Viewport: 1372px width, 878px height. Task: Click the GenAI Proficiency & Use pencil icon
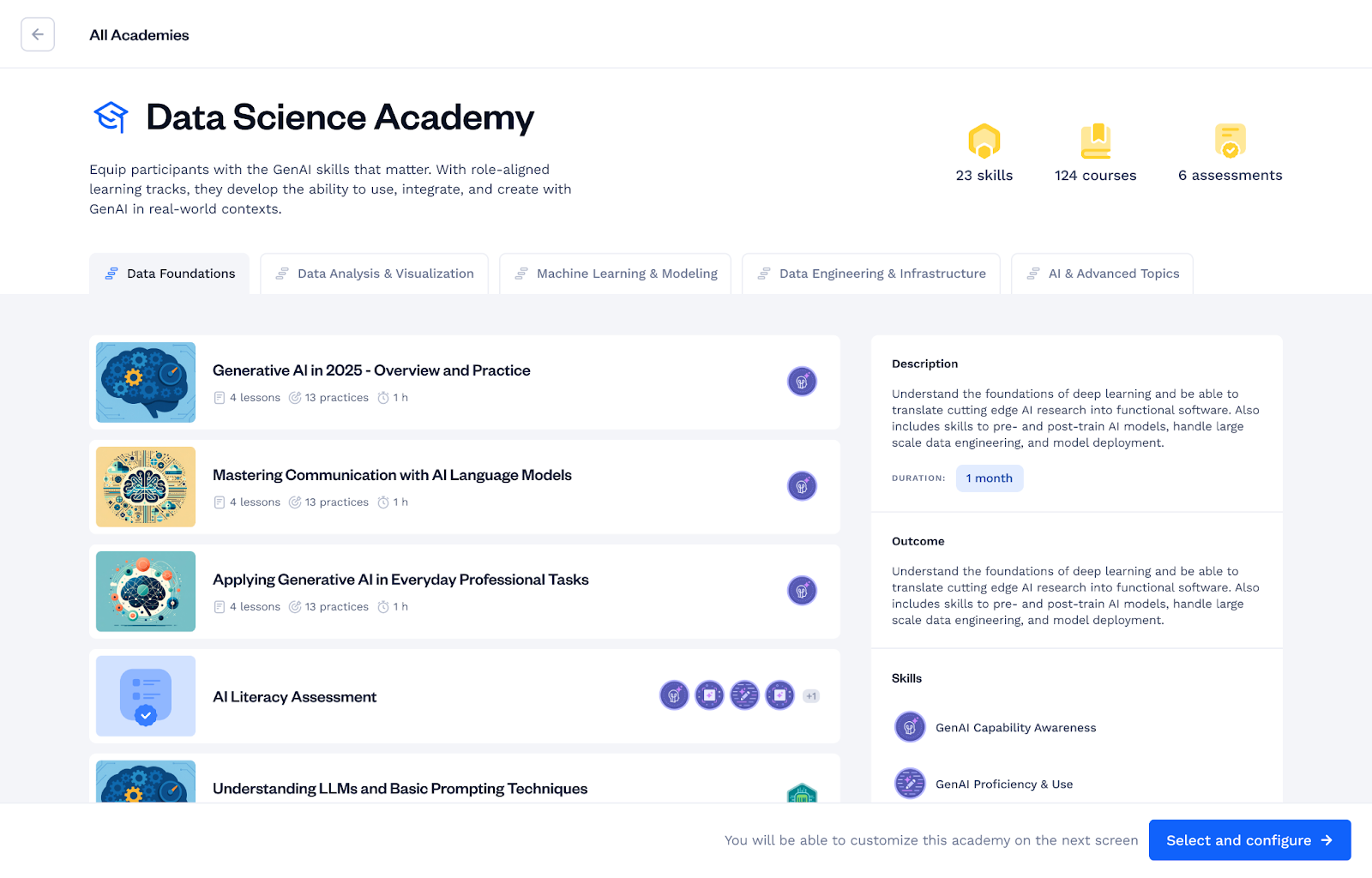tap(910, 783)
